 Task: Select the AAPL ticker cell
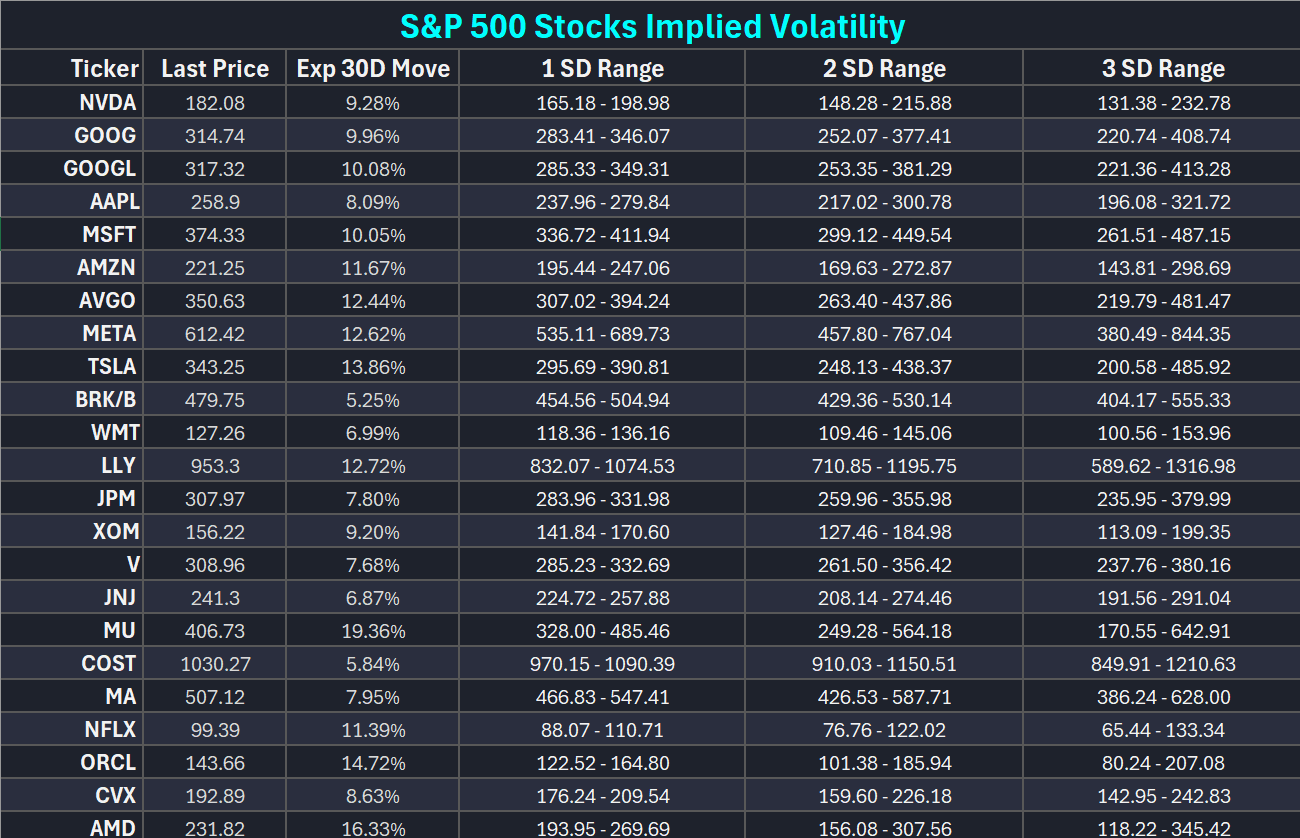(114, 202)
